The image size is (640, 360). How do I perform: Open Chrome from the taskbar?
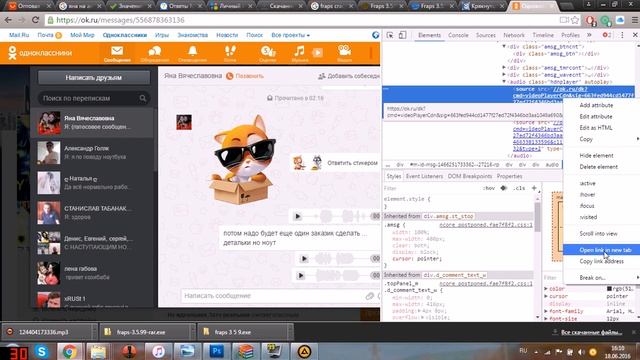click(x=69, y=351)
